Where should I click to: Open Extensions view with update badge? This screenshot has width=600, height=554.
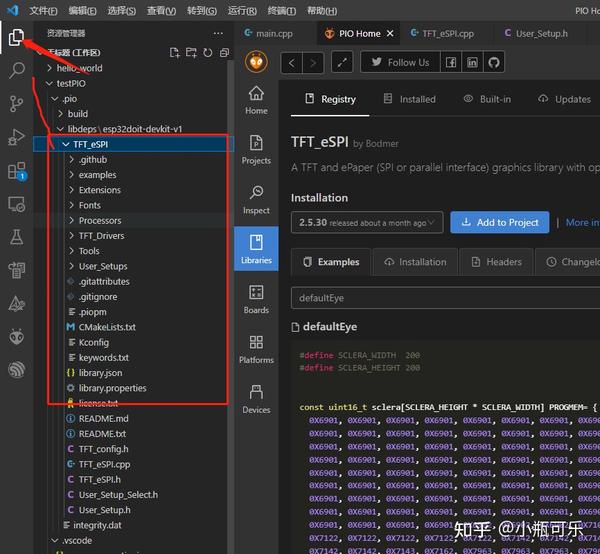(17, 171)
